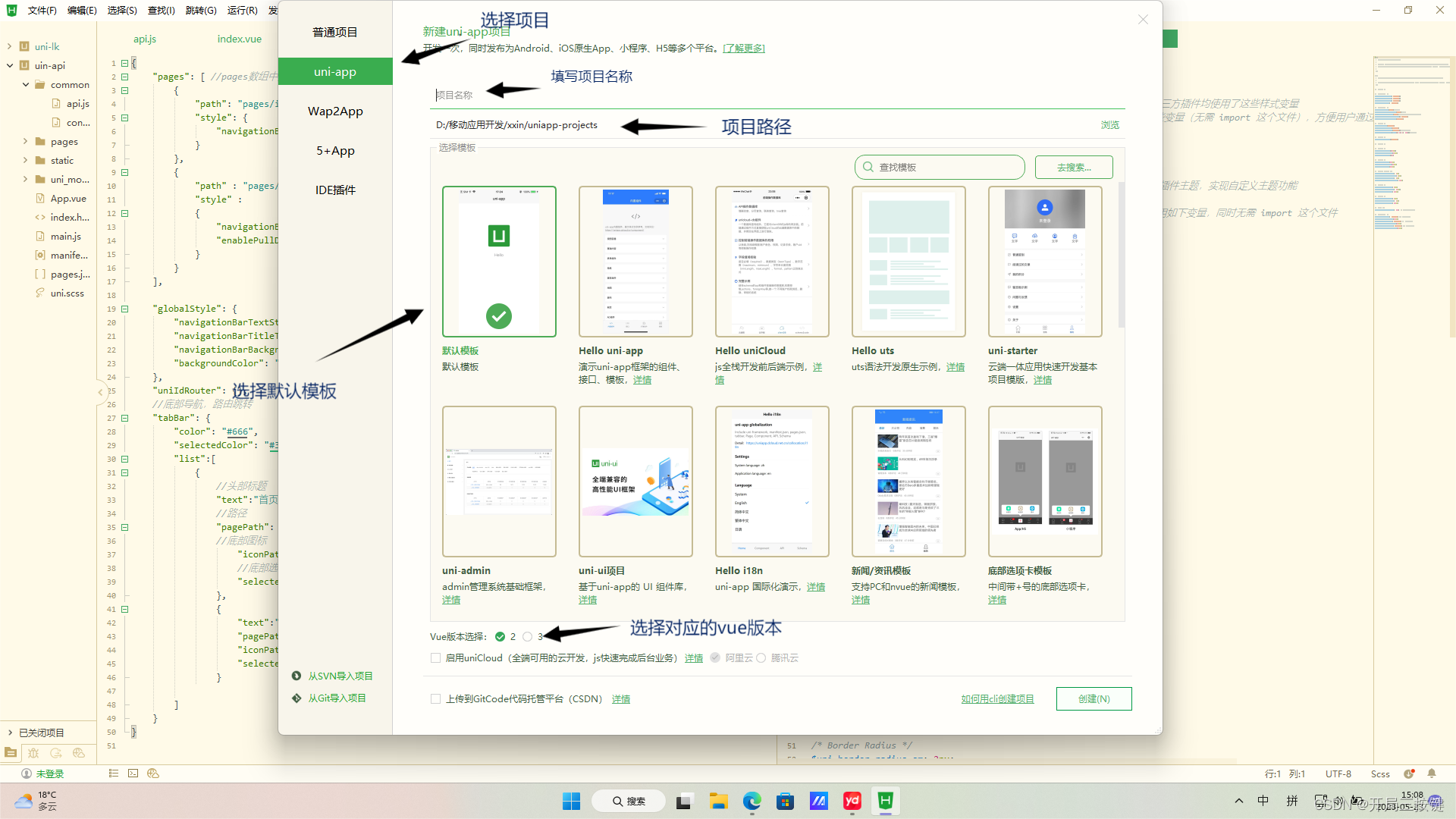This screenshot has width=1456, height=819.
Task: Open Youdao dictionary icon in taskbar
Action: tap(852, 801)
